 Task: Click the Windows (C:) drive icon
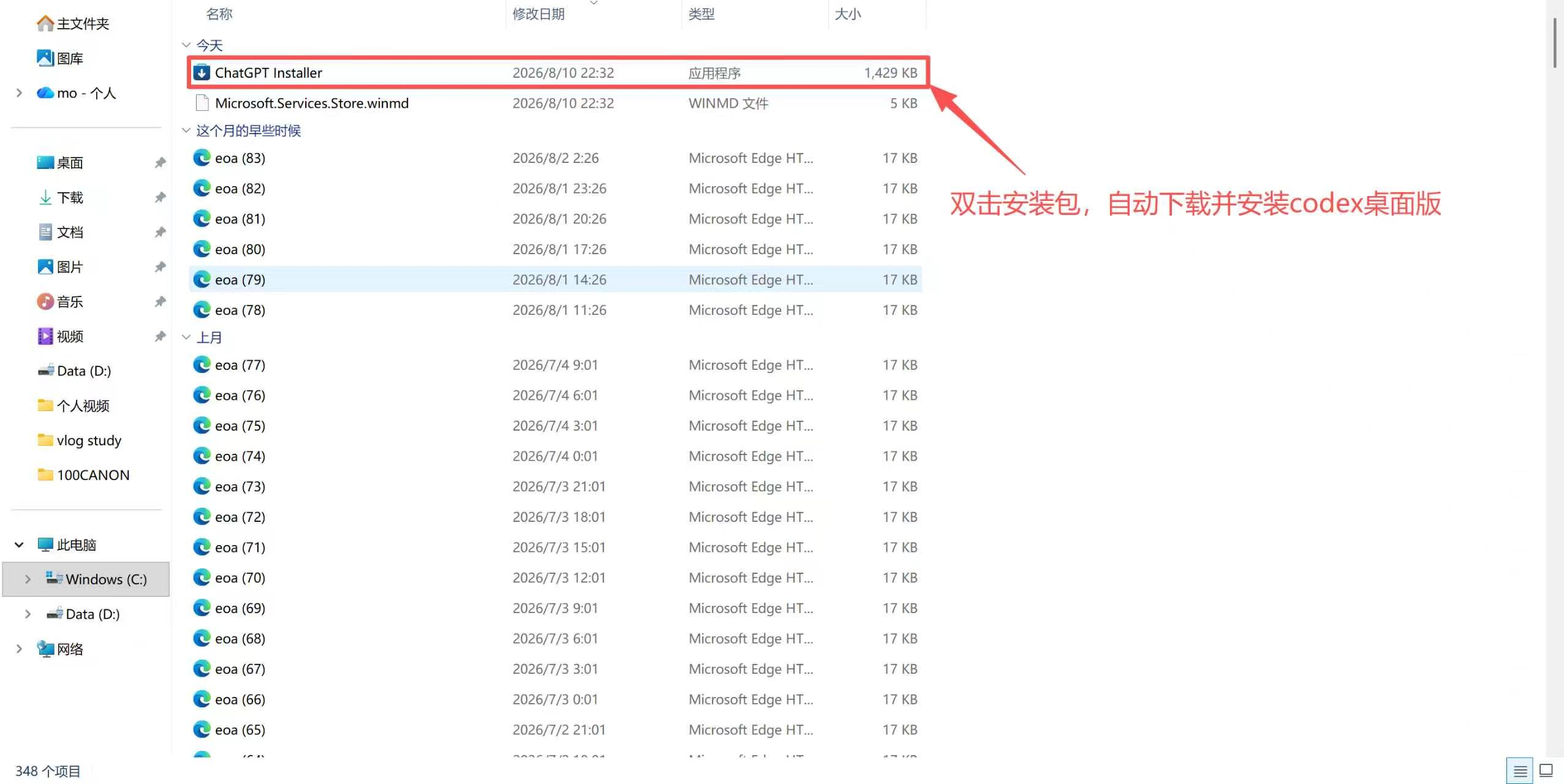pos(54,578)
